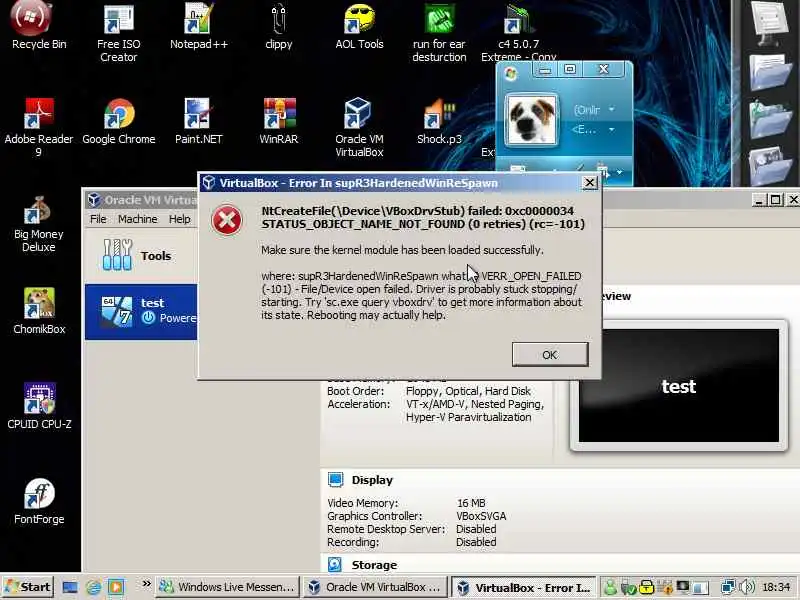Click the document stack icon in sidebar dock
This screenshot has height=600, width=800.
tap(770, 23)
